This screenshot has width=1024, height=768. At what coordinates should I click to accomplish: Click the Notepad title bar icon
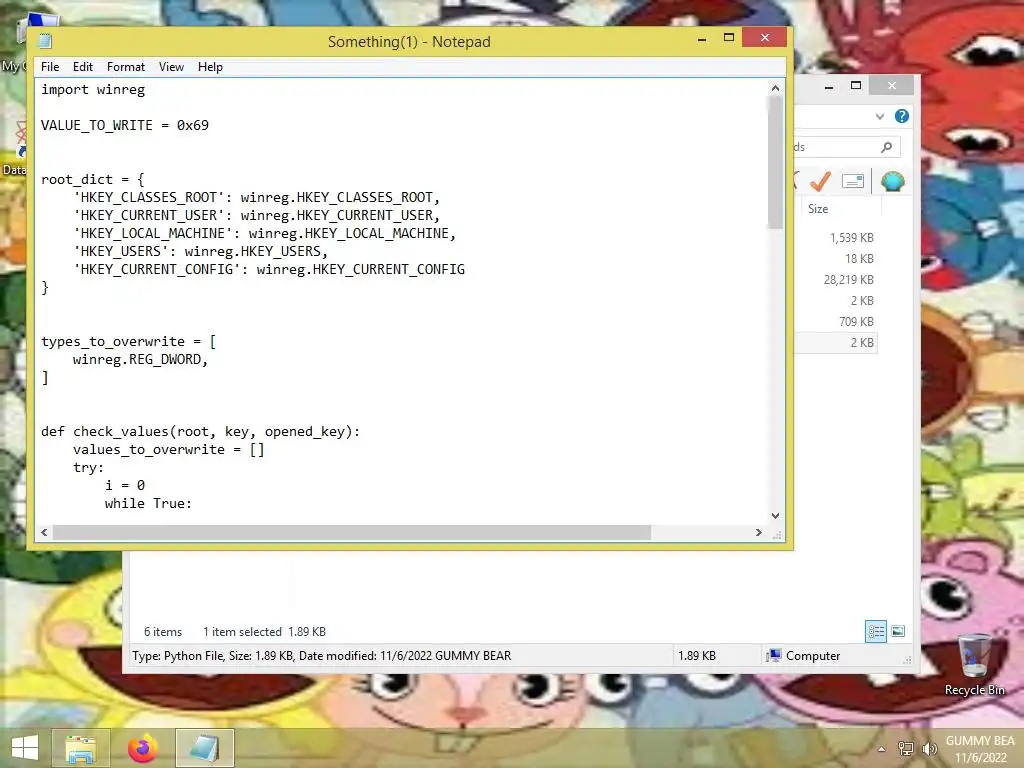(x=45, y=41)
